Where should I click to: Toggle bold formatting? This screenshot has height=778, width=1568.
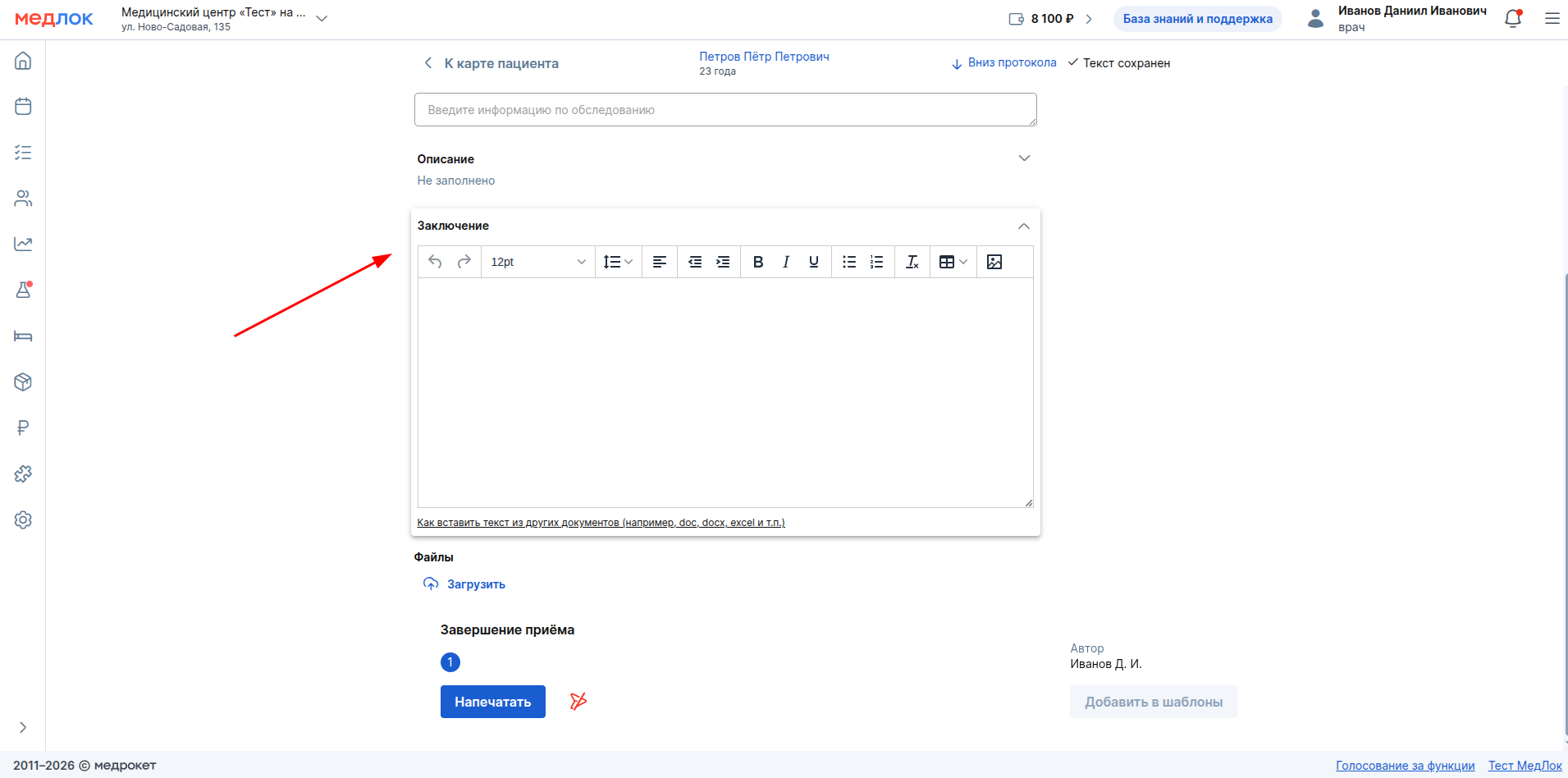click(x=758, y=262)
